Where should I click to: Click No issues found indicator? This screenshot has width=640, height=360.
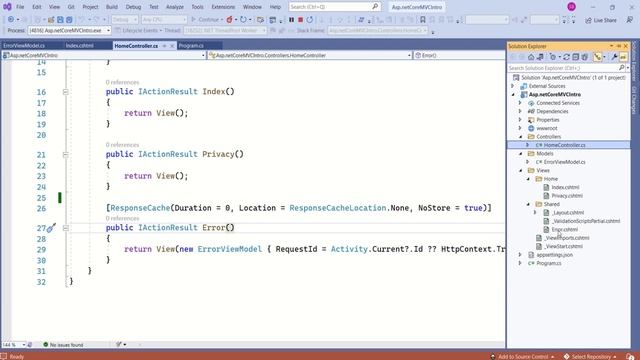(x=63, y=345)
